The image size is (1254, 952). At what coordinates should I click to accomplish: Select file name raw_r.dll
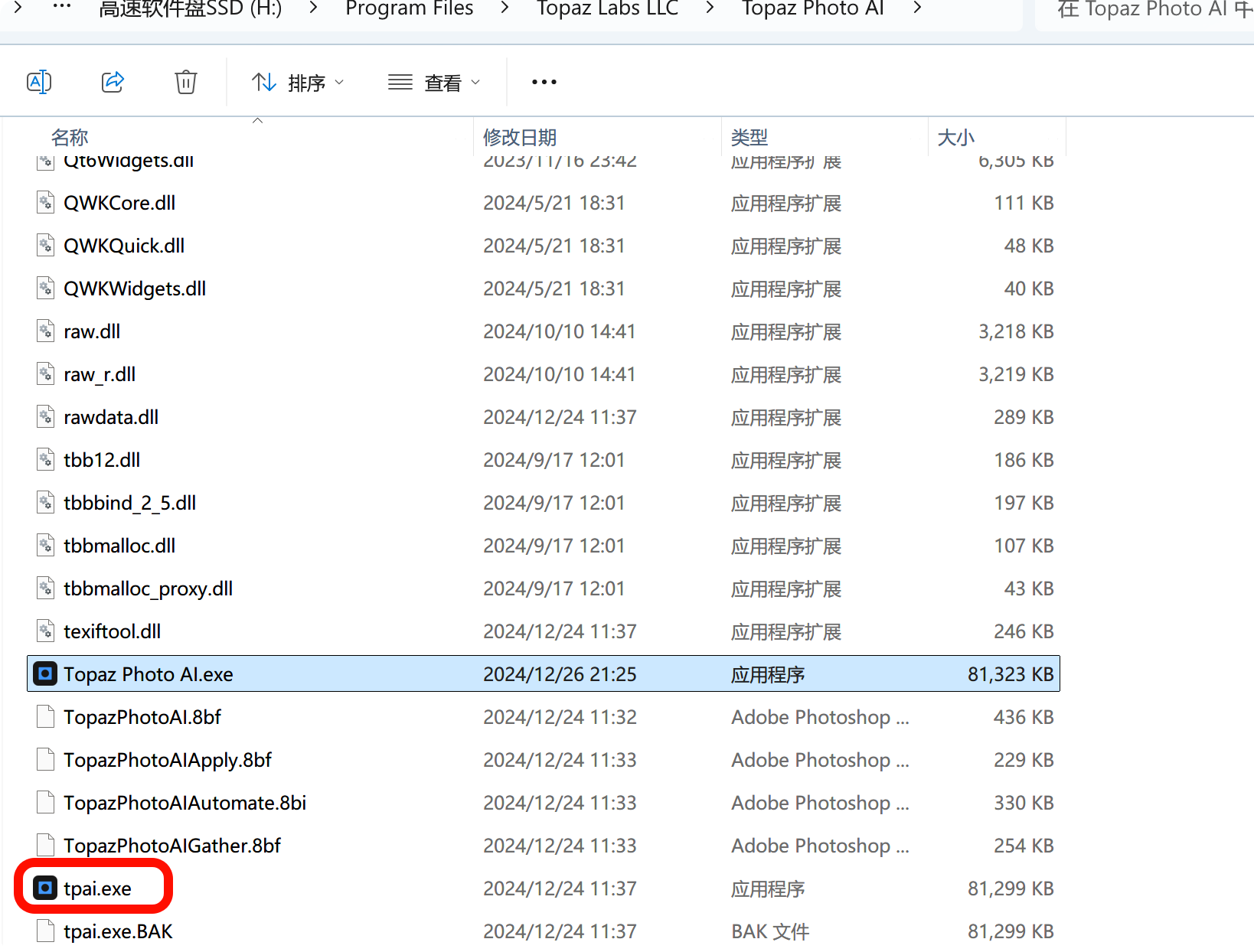[100, 374]
